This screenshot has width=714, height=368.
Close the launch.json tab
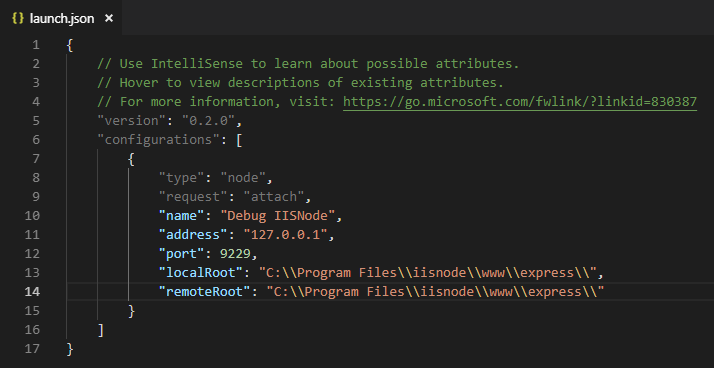(108, 18)
